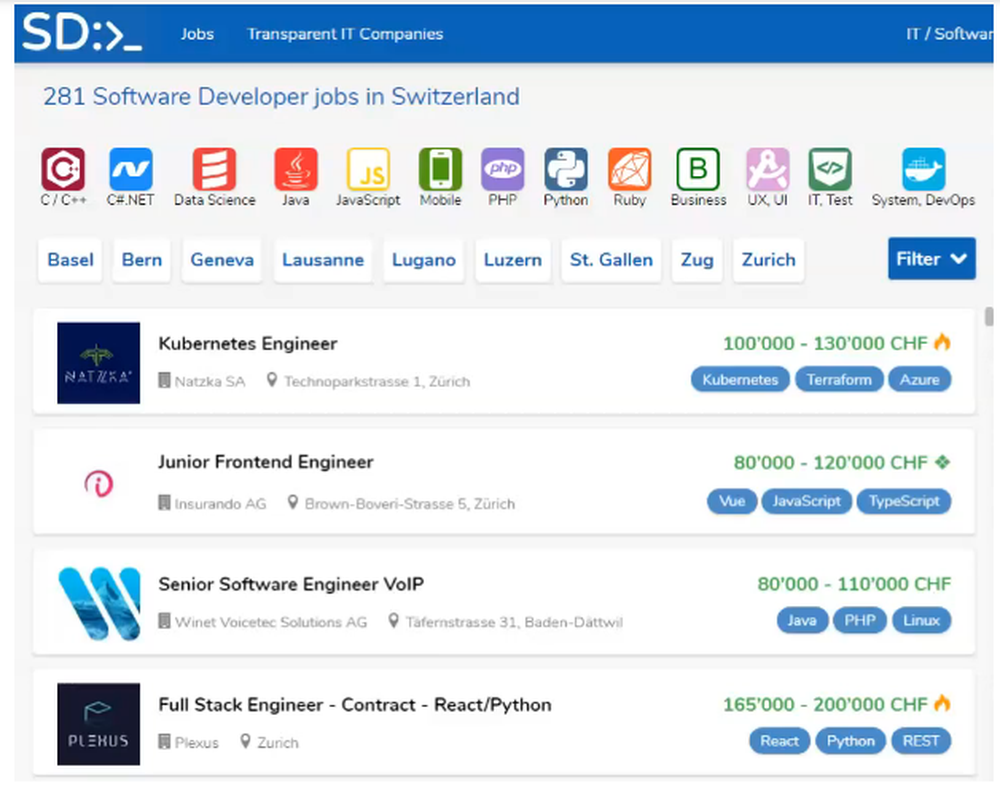This screenshot has width=1000, height=789.
Task: Click the '100'000 - 130'000 CHF' salary
Action: tap(825, 343)
